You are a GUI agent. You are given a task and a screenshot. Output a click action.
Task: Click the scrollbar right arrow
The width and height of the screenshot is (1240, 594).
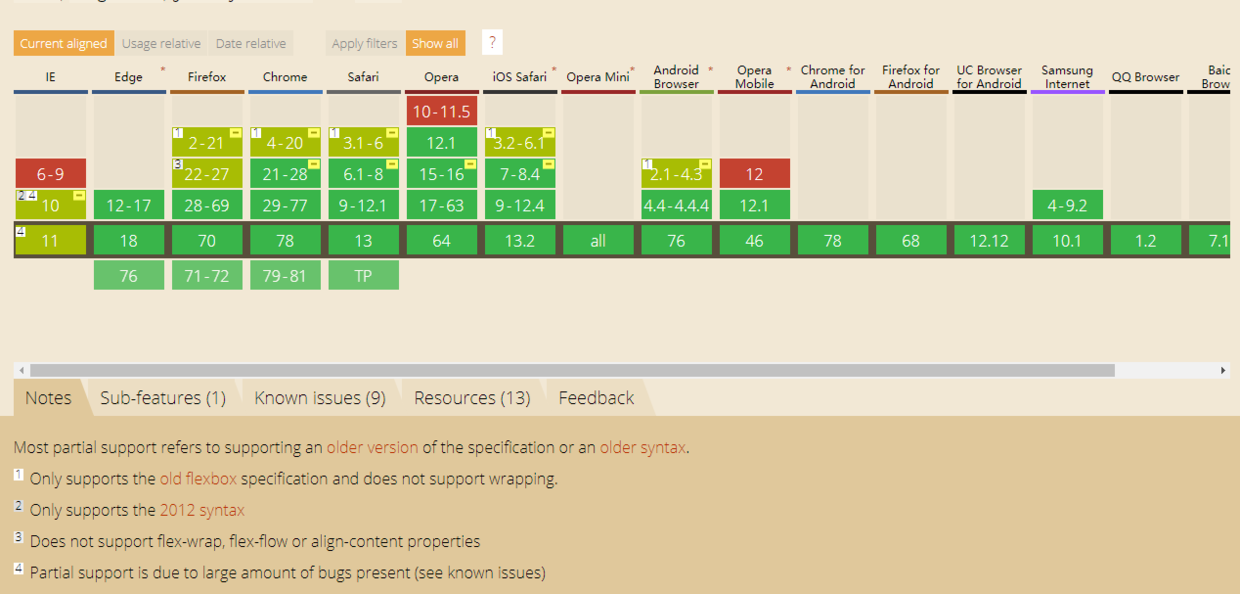(1223, 370)
